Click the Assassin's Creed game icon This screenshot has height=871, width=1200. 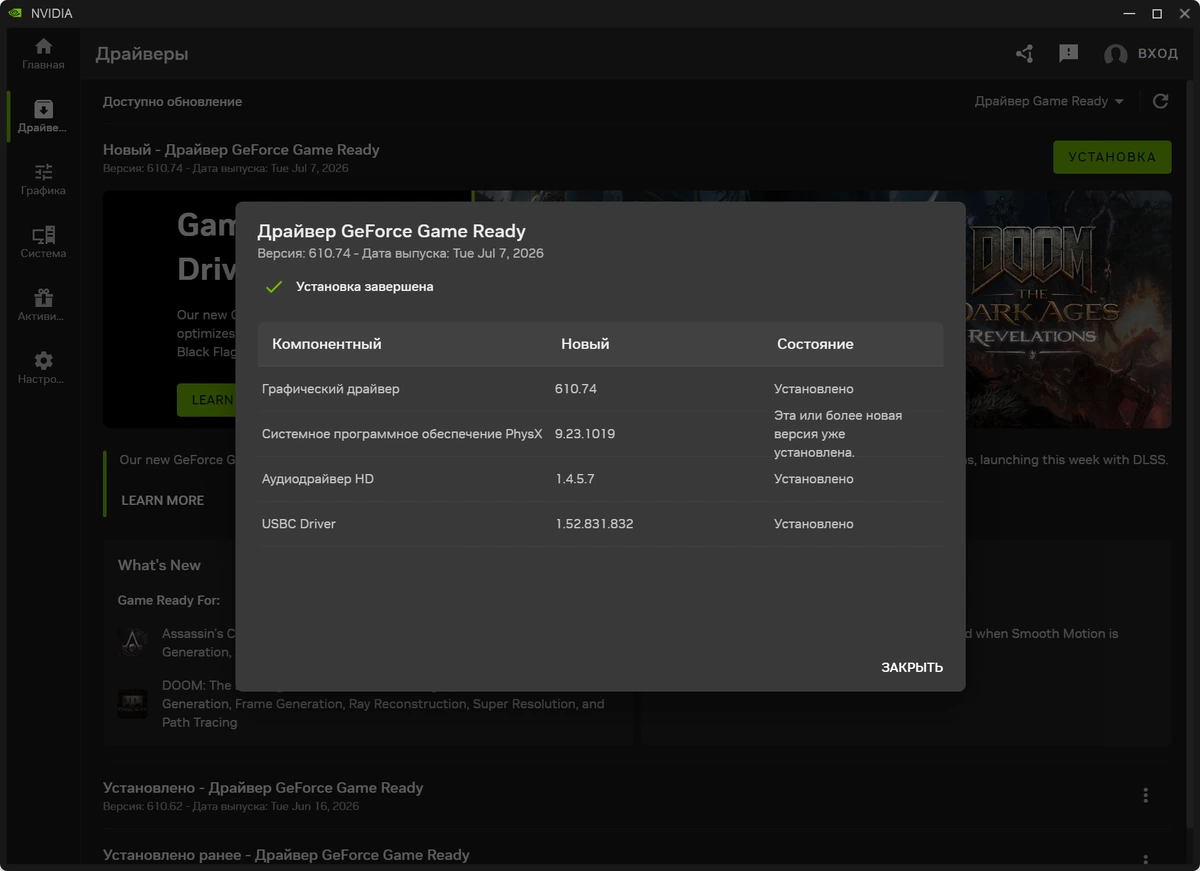[x=132, y=641]
